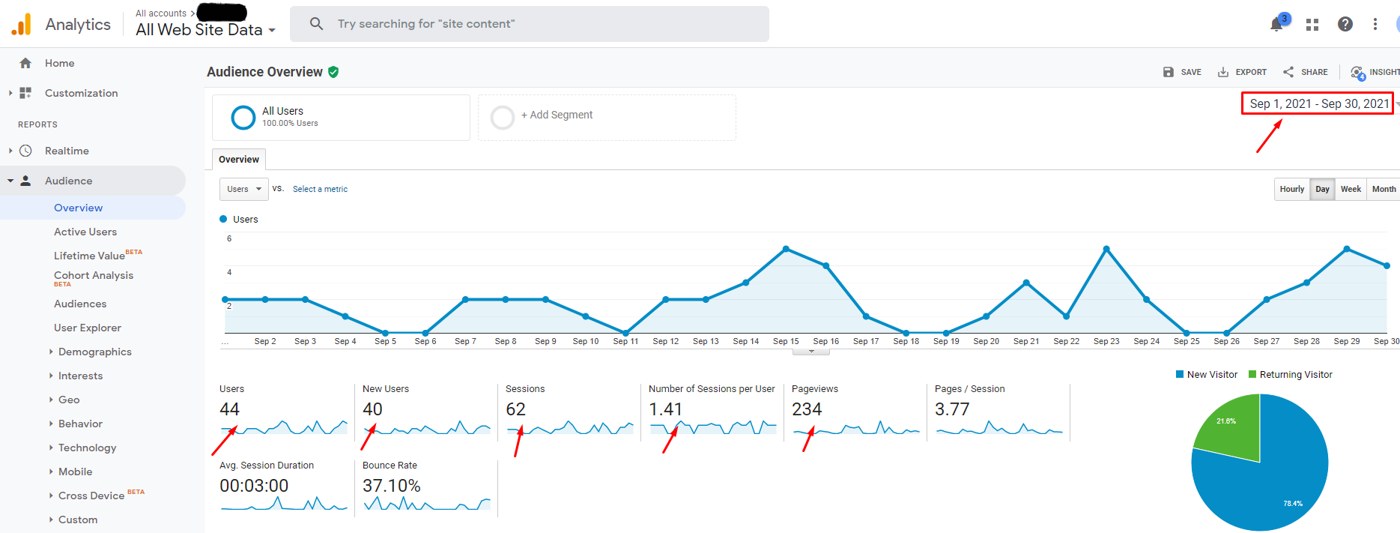Screen dimensions: 1400x533
Task: Click the Add Segment circle placeholder
Action: coord(503,117)
